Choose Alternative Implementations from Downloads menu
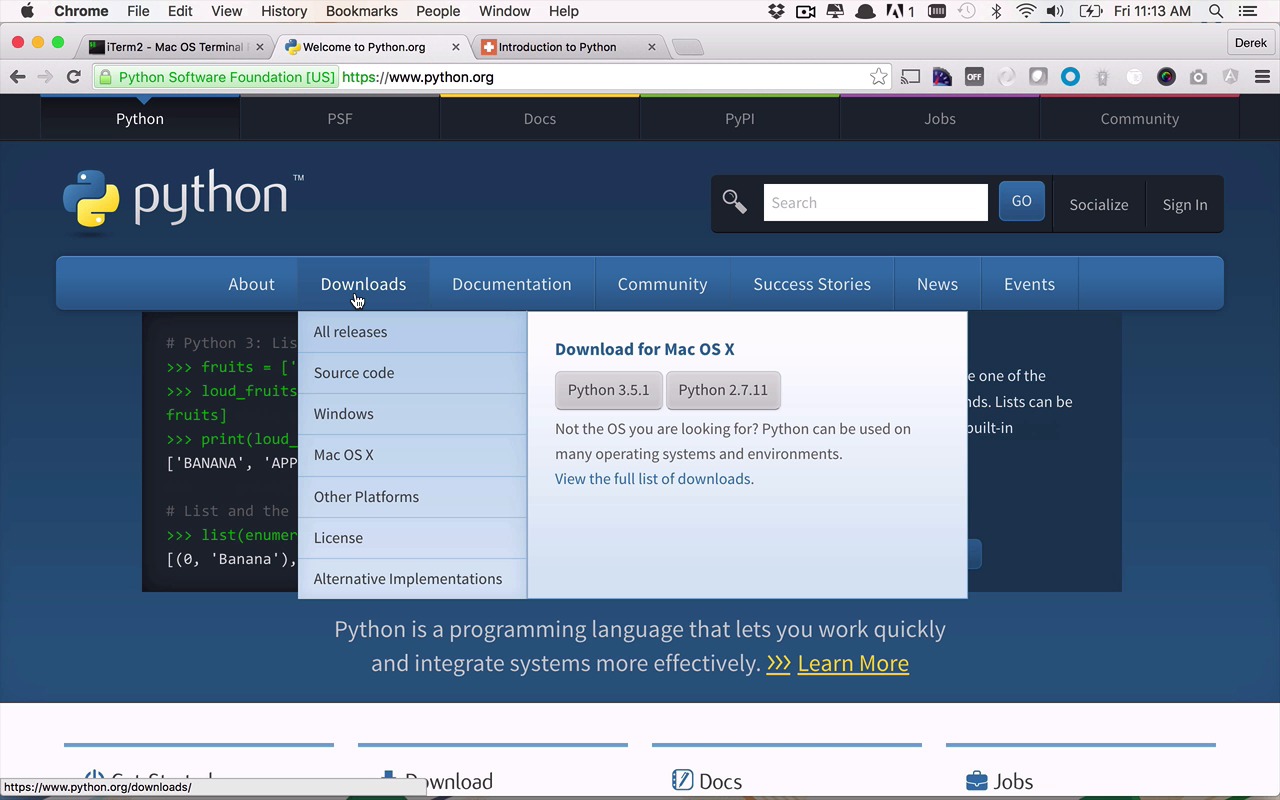The image size is (1280, 800). [x=412, y=579]
